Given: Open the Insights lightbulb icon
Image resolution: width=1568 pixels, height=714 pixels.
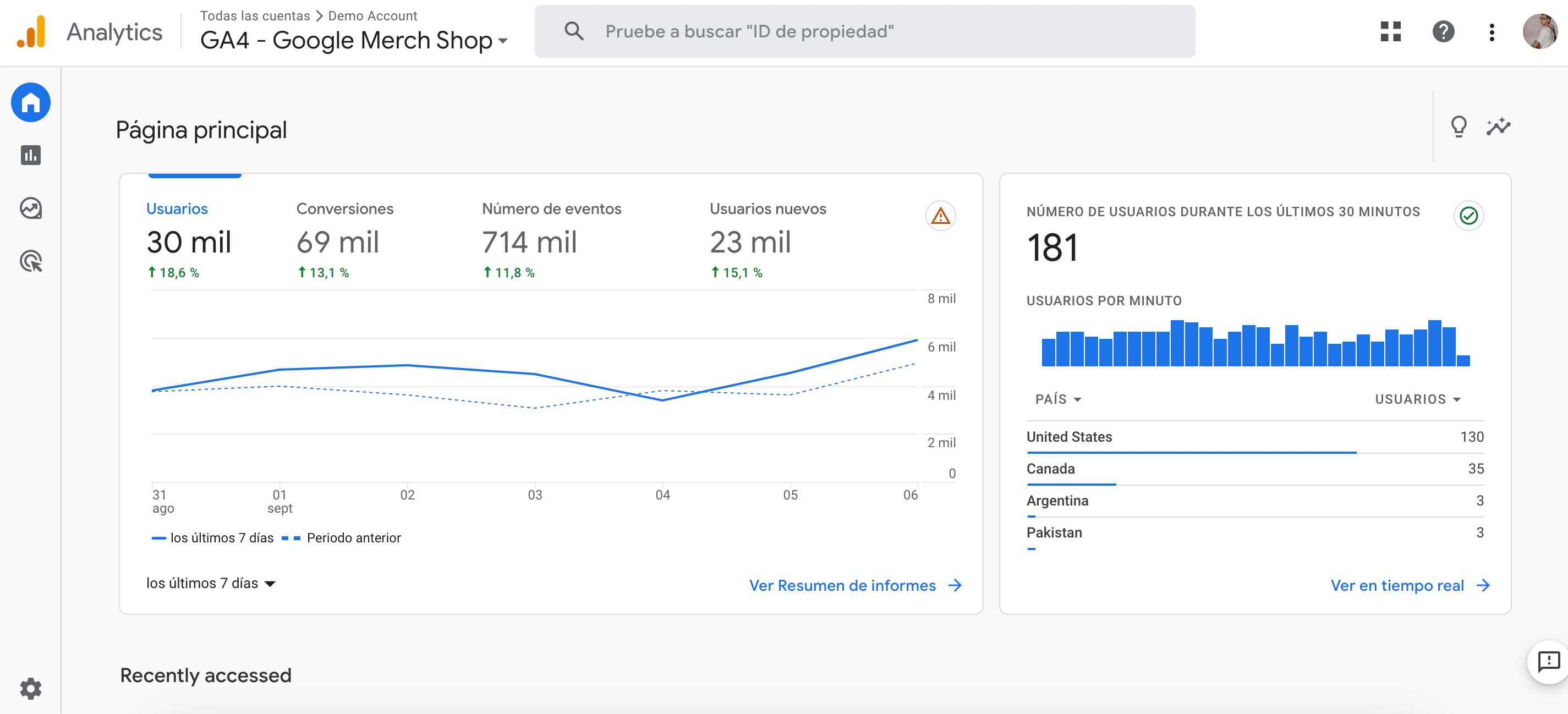Looking at the screenshot, I should 1459,127.
